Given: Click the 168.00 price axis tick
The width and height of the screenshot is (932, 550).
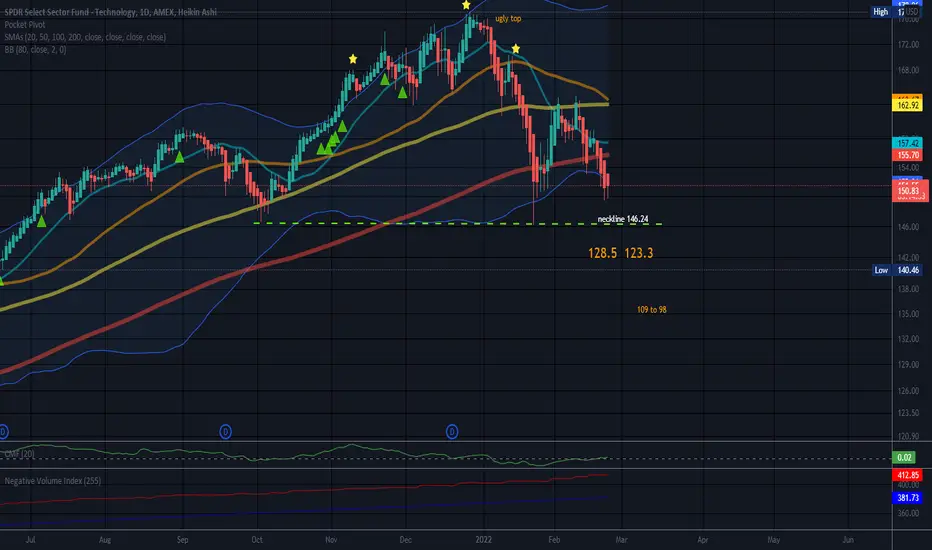Looking at the screenshot, I should 908,70.
